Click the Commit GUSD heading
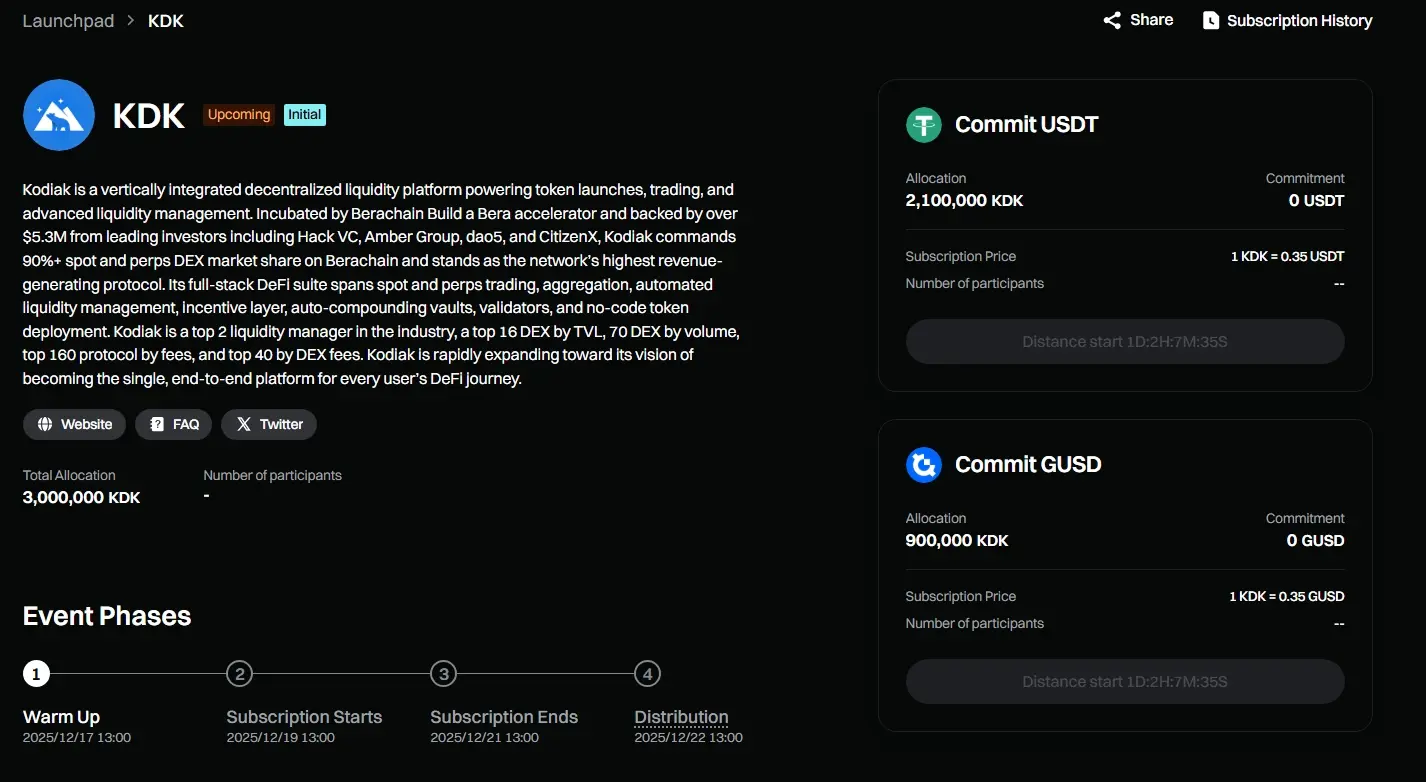The height and width of the screenshot is (782, 1426). (1028, 464)
